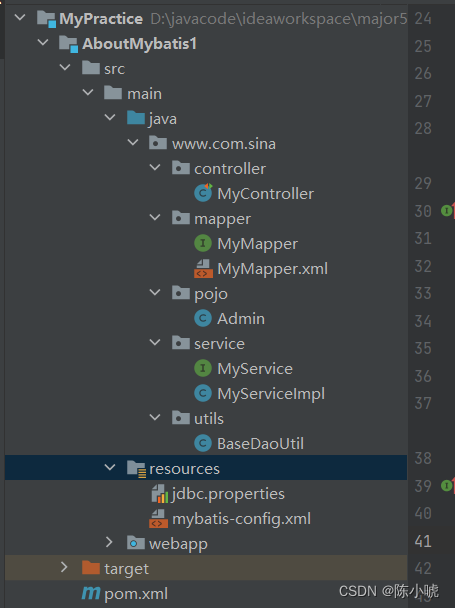Select MyServiceImpl in the project tree
This screenshot has width=455, height=608.
pos(271,394)
